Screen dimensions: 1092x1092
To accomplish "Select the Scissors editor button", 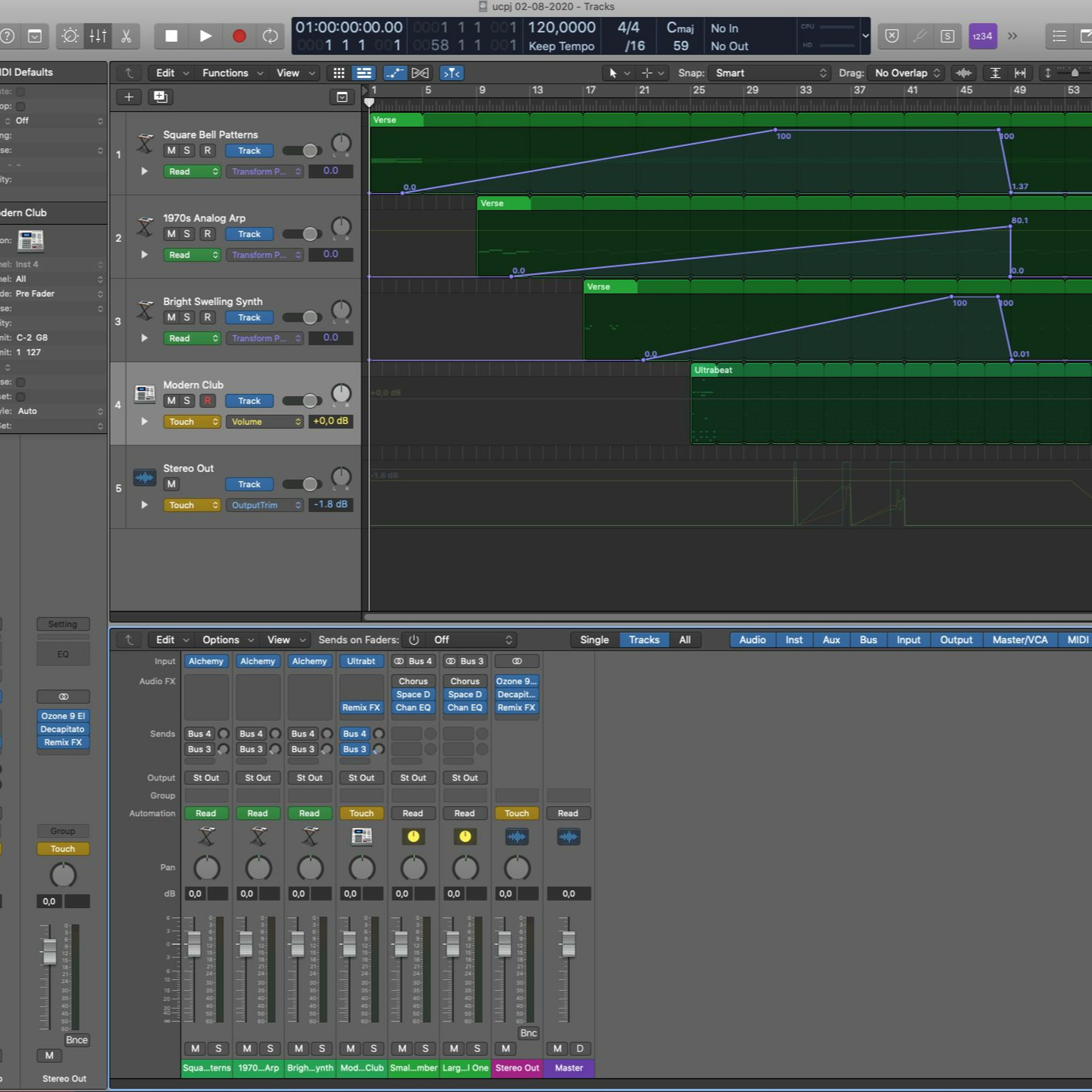I will (x=126, y=36).
